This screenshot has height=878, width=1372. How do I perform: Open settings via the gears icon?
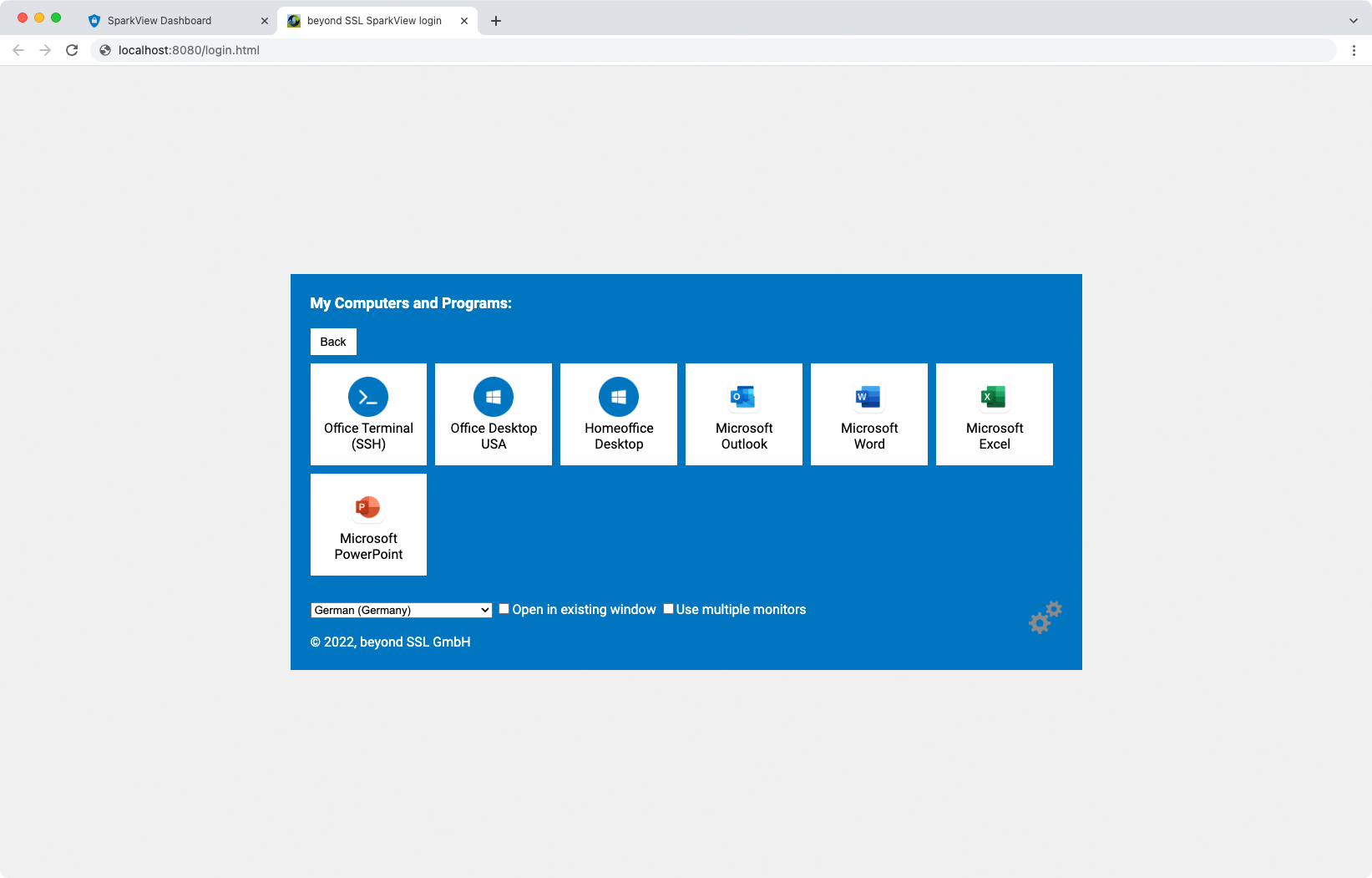tap(1045, 617)
